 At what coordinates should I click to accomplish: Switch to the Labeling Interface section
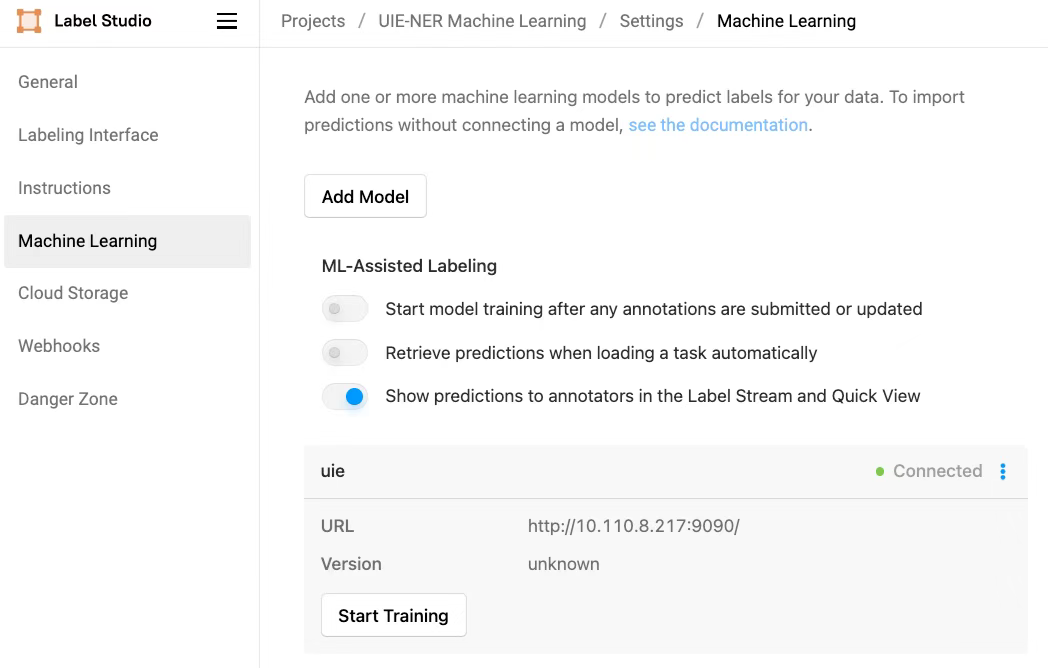tap(87, 134)
